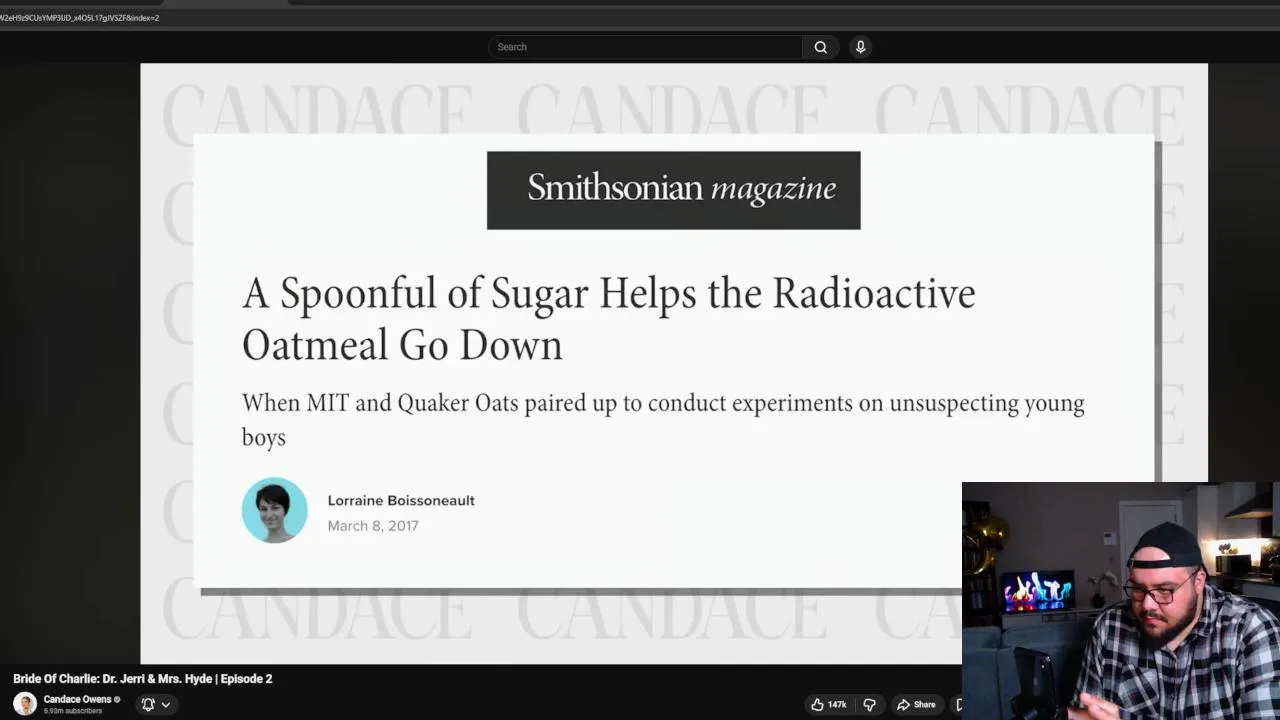The image size is (1280, 720).
Task: Click the headline A Spoonful of Sugar
Action: pyautogui.click(x=608, y=319)
